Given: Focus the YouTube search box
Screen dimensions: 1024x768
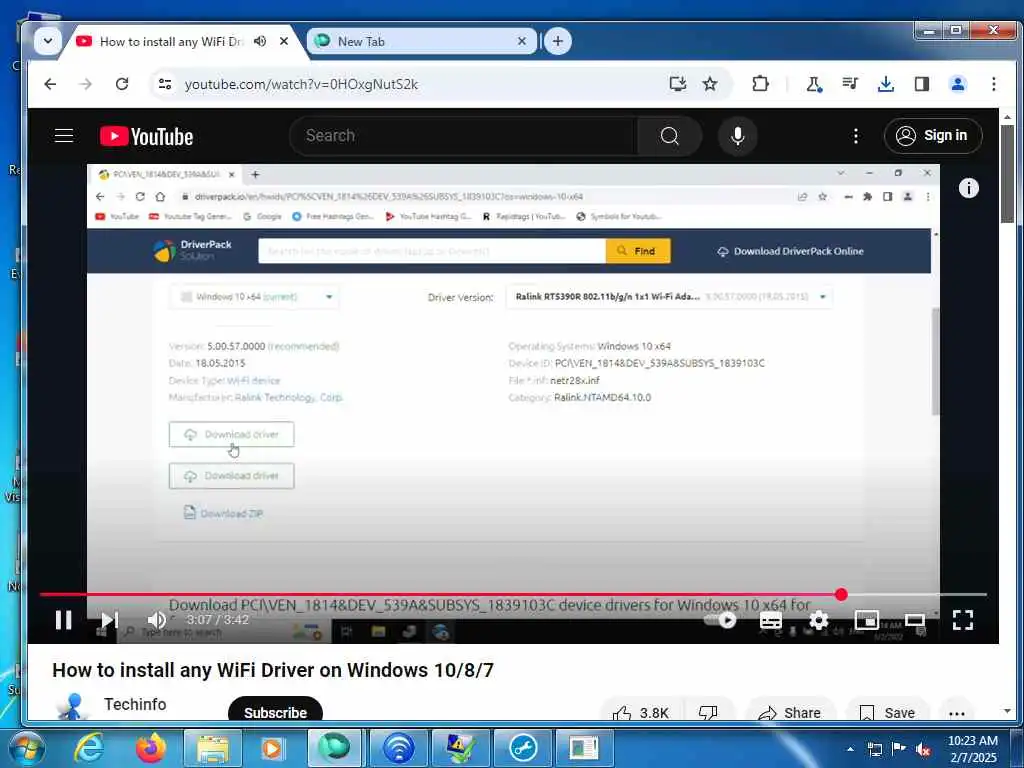Looking at the screenshot, I should point(464,136).
